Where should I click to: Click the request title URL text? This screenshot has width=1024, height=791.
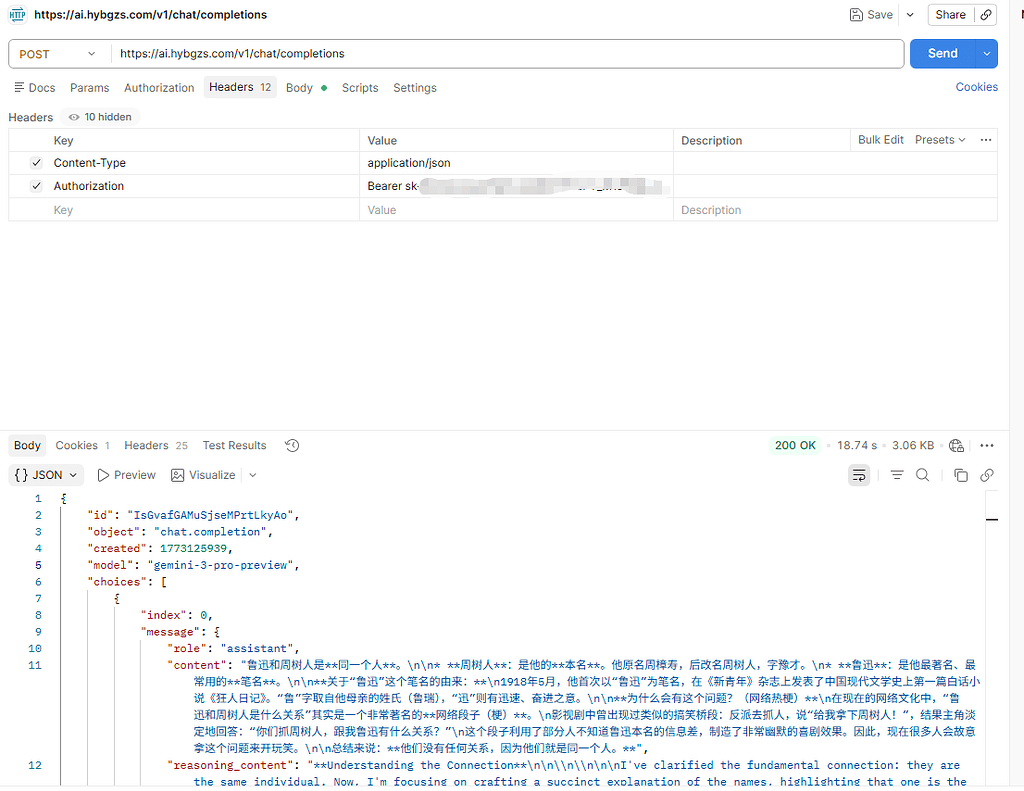(x=150, y=14)
